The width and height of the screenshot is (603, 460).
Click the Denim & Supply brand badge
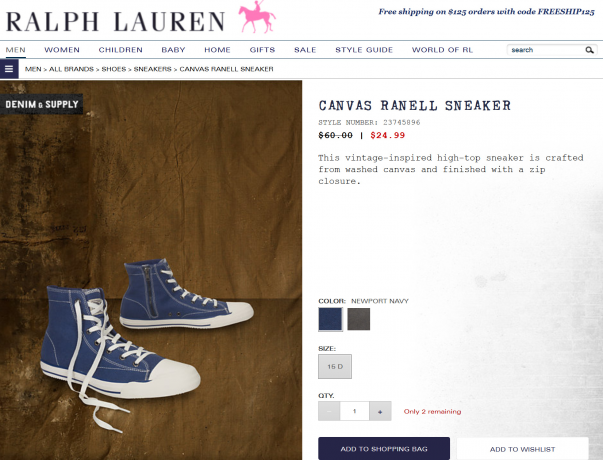click(x=42, y=104)
